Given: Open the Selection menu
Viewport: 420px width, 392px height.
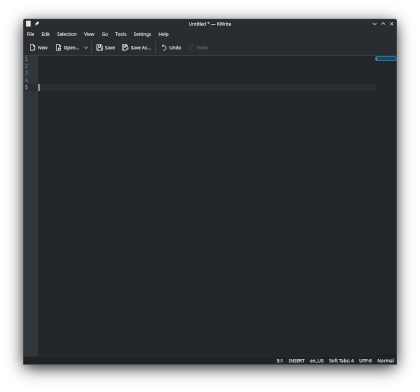Looking at the screenshot, I should point(67,34).
